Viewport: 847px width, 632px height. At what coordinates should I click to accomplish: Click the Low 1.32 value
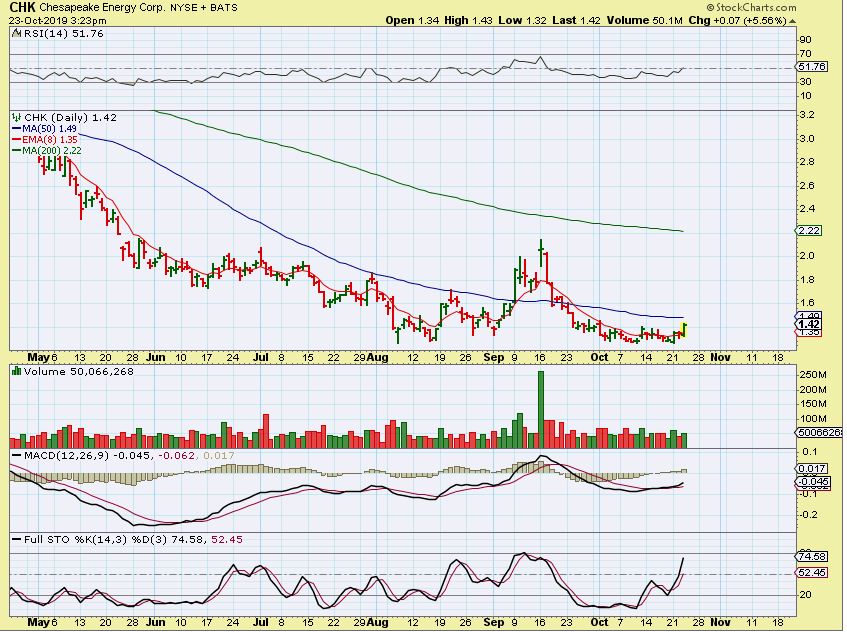pos(523,21)
